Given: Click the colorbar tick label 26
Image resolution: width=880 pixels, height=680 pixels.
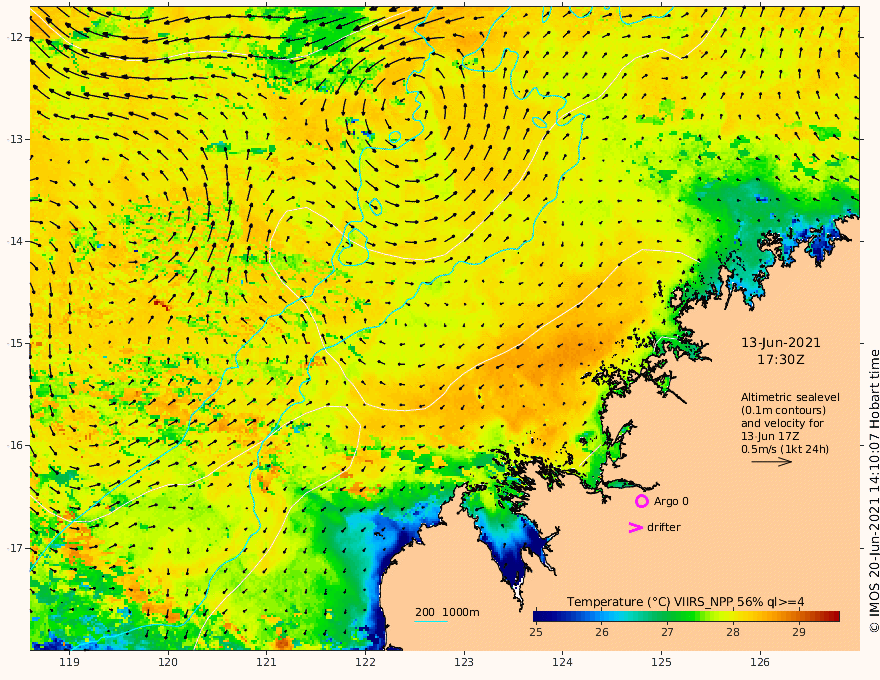Looking at the screenshot, I should (602, 632).
